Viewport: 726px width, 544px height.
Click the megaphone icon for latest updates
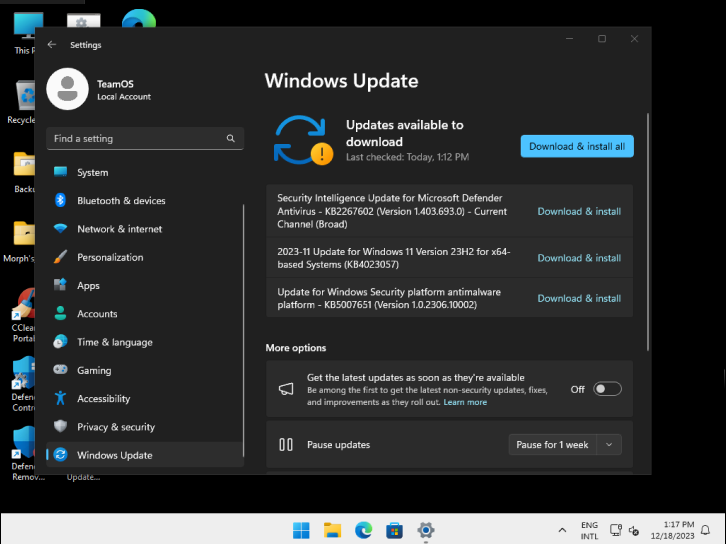[286, 389]
